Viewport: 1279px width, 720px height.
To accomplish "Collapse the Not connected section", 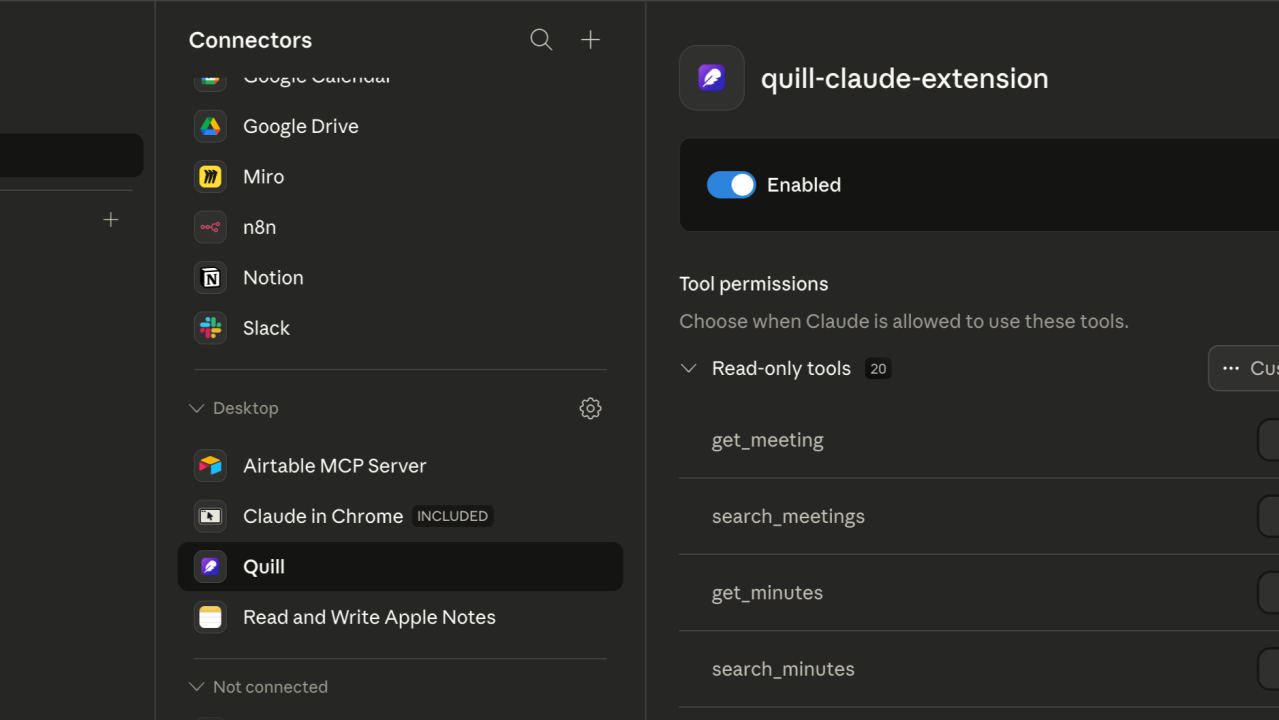I will (258, 687).
